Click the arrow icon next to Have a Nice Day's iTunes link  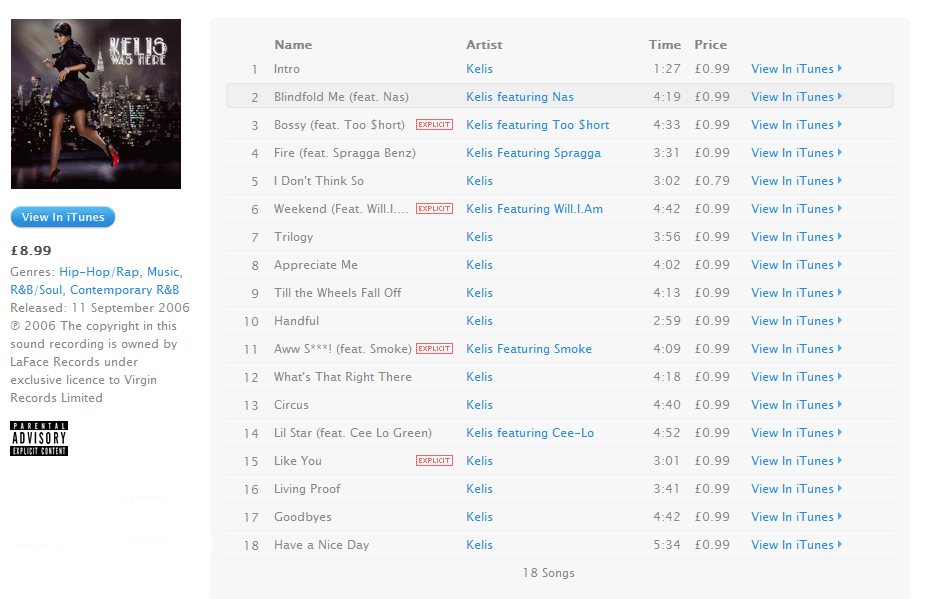tap(840, 545)
